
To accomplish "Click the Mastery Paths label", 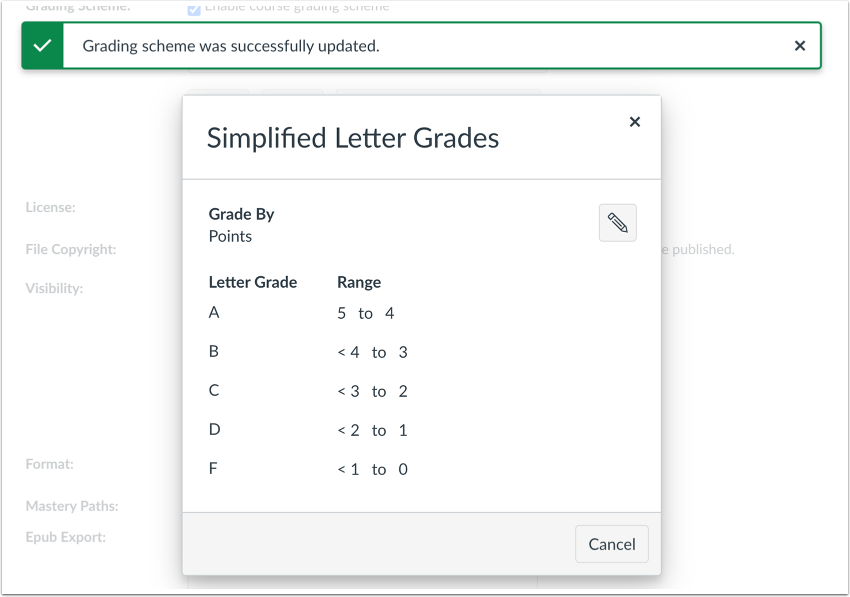I will 72,505.
